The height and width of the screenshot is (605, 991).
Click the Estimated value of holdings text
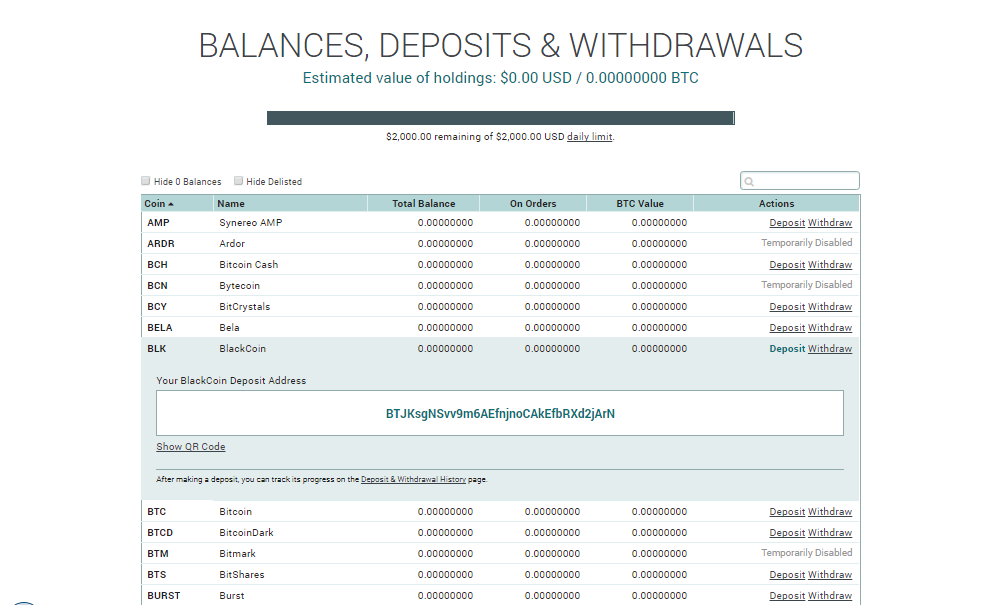[x=501, y=78]
